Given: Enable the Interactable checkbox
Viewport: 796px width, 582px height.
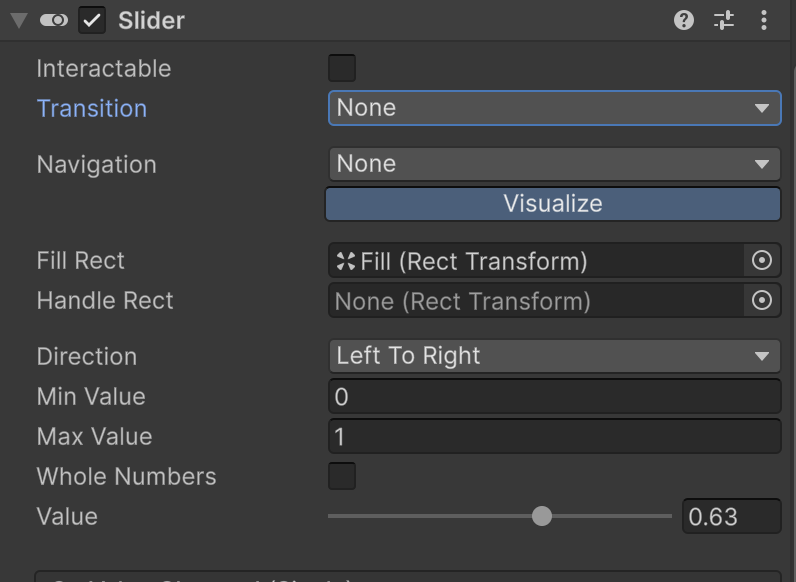Looking at the screenshot, I should [342, 68].
